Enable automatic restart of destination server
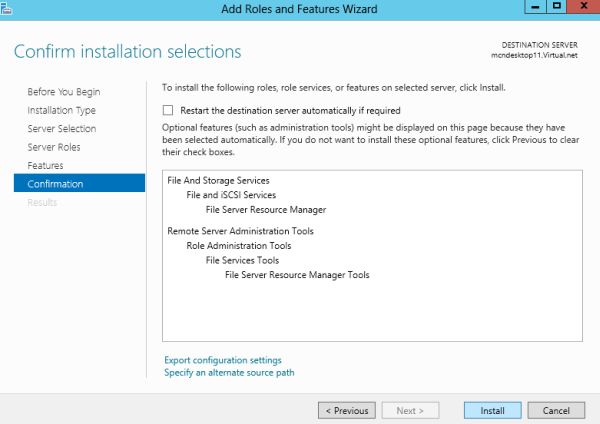This screenshot has height=424, width=600. click(x=168, y=110)
